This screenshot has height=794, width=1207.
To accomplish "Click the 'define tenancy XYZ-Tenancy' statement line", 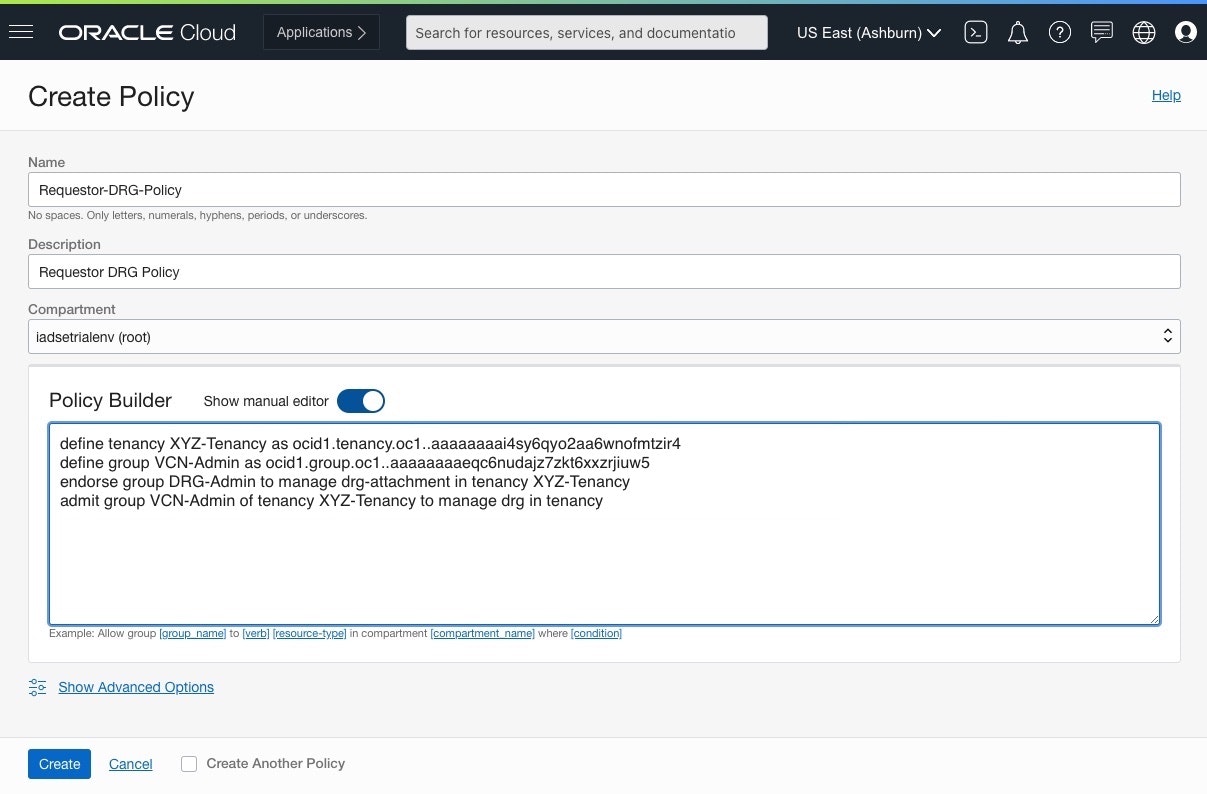I will (370, 443).
